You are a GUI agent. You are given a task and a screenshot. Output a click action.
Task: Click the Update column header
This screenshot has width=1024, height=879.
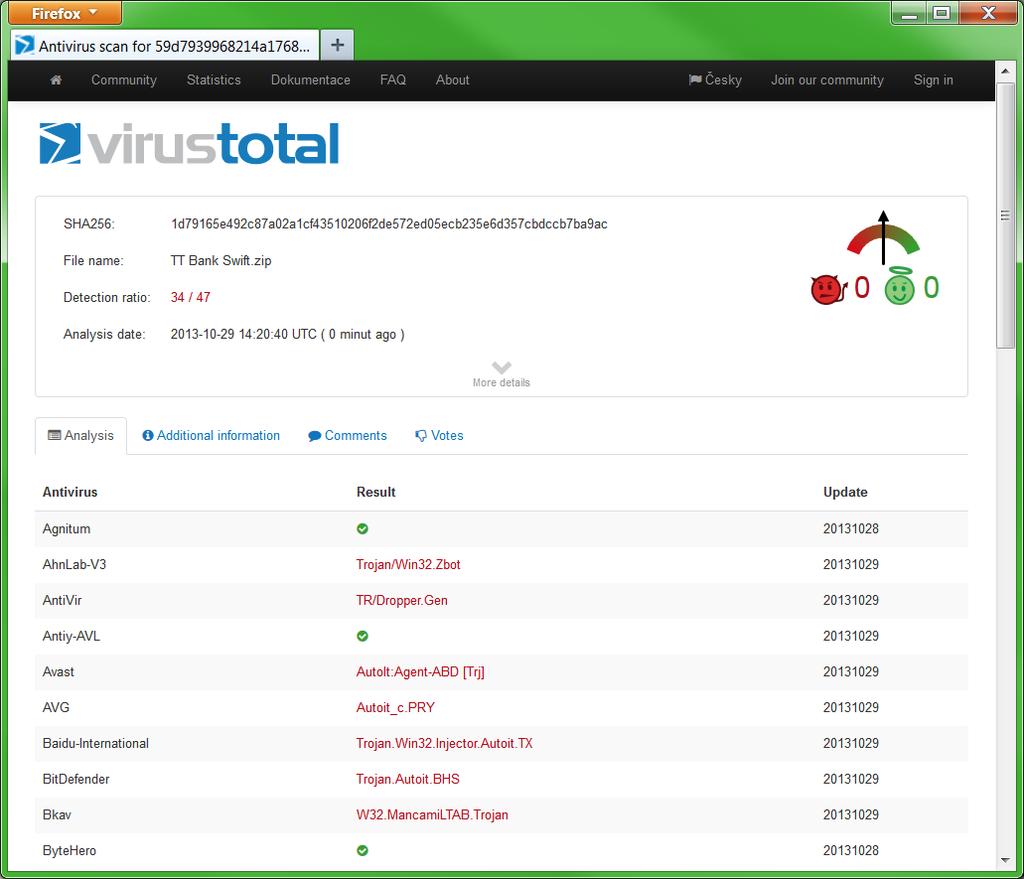pyautogui.click(x=845, y=492)
